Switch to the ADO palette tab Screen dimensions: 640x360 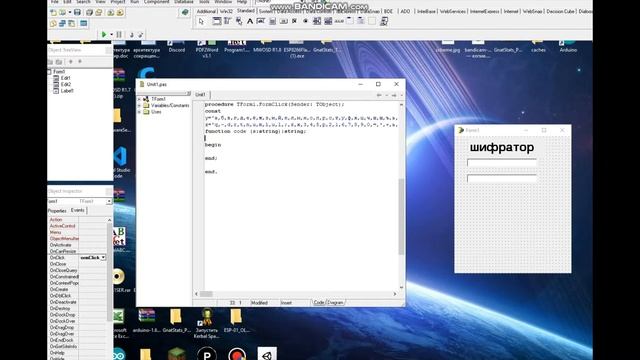(x=405, y=11)
